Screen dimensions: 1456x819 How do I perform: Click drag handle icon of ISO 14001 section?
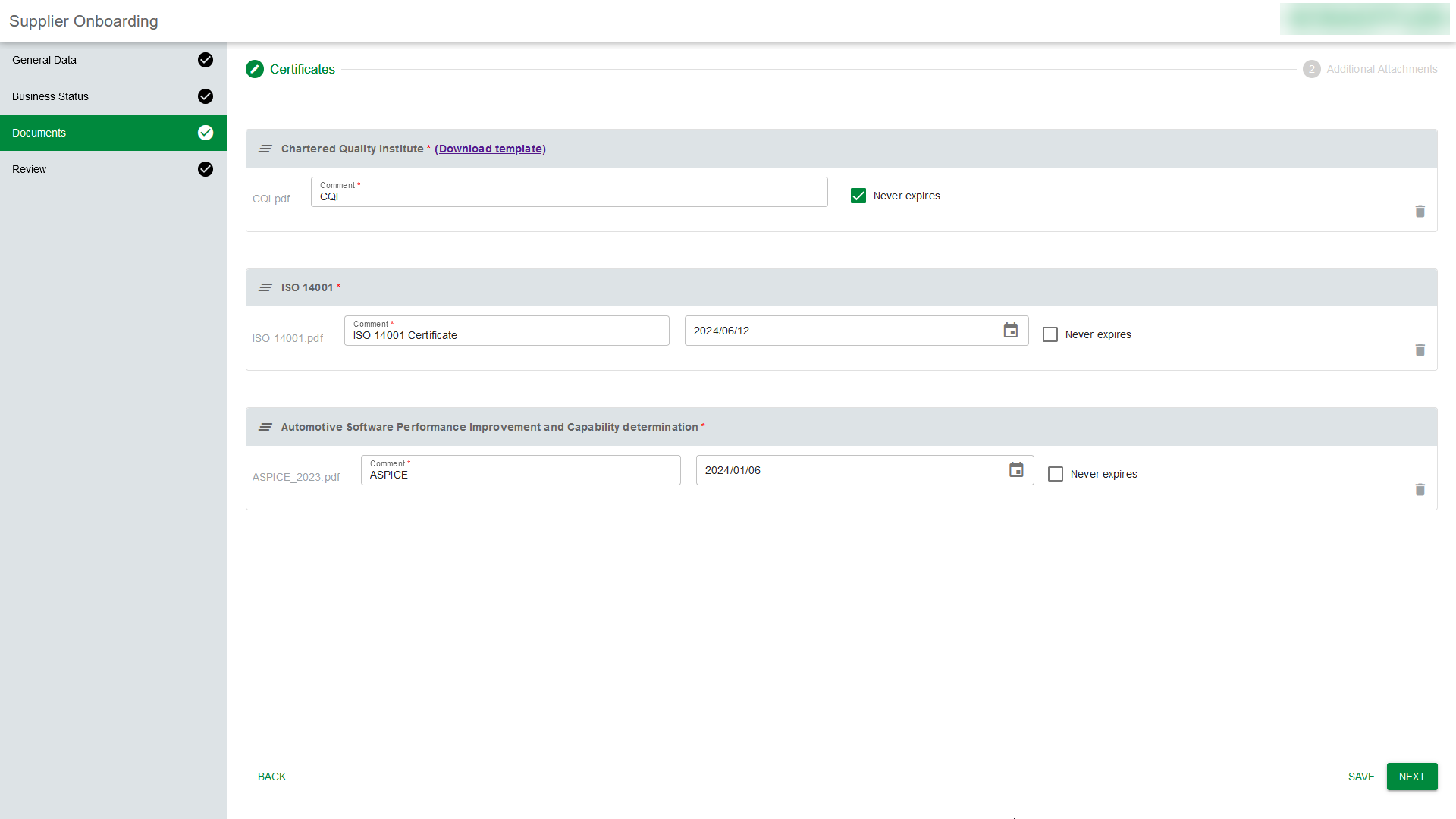(265, 287)
